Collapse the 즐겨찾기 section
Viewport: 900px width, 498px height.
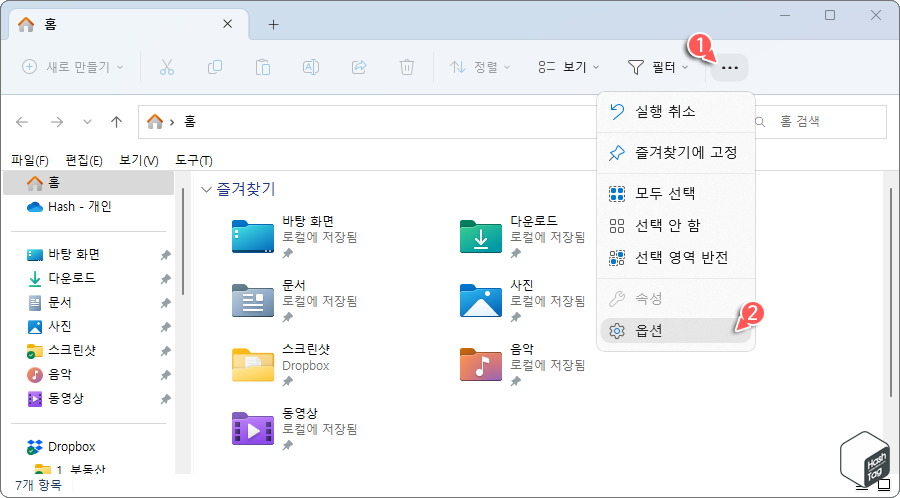tap(207, 189)
